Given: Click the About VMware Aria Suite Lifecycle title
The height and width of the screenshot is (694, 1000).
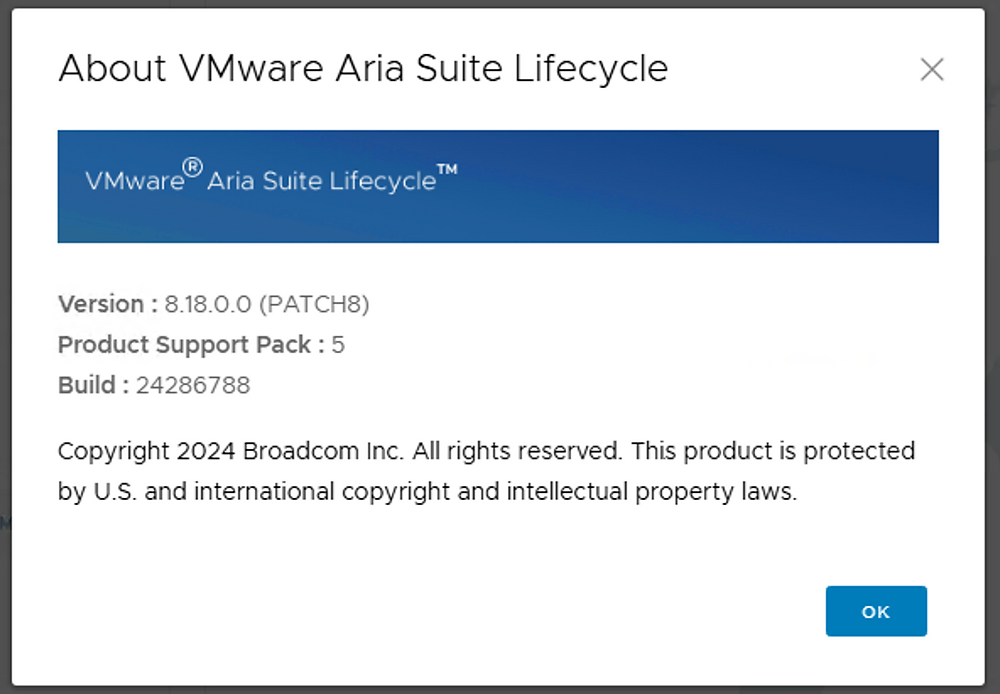Looking at the screenshot, I should (x=363, y=68).
